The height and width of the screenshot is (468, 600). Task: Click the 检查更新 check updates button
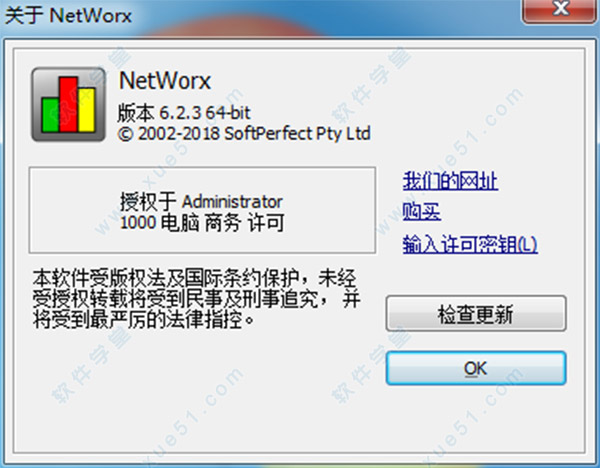(476, 313)
